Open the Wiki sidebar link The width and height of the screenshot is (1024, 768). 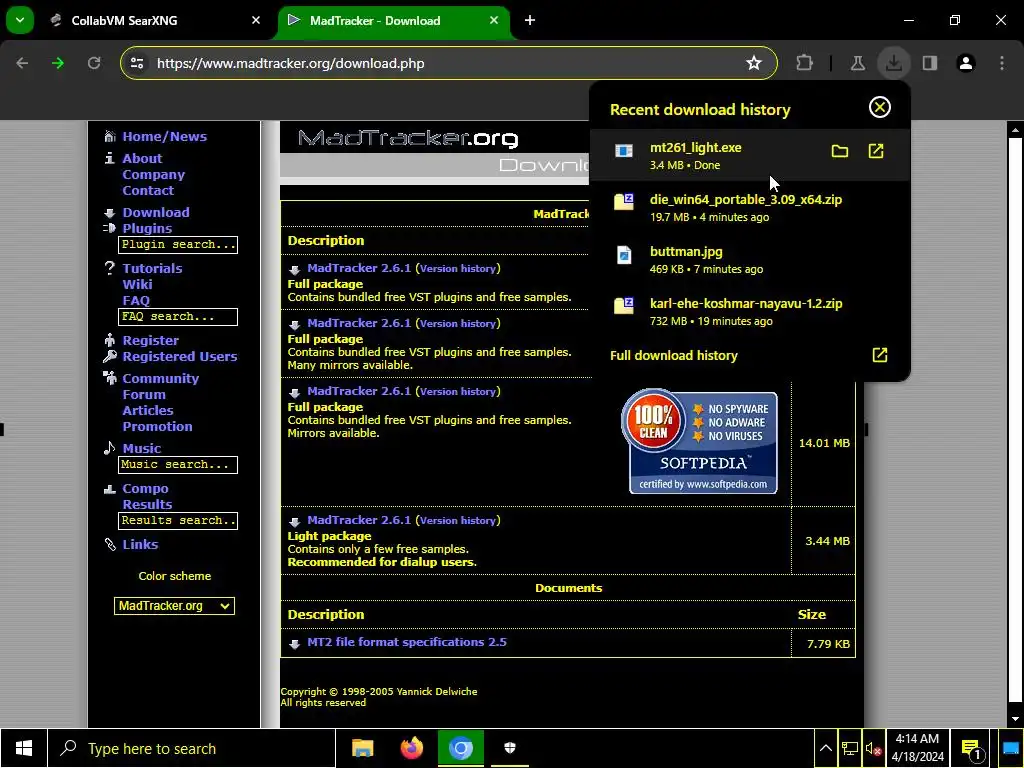tap(137, 285)
